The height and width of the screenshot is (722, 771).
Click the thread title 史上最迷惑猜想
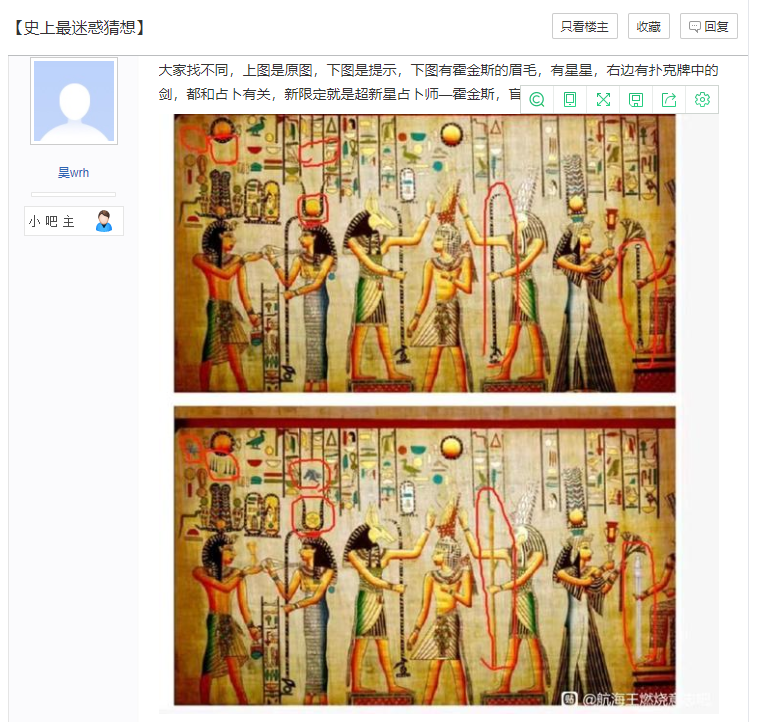[78, 27]
